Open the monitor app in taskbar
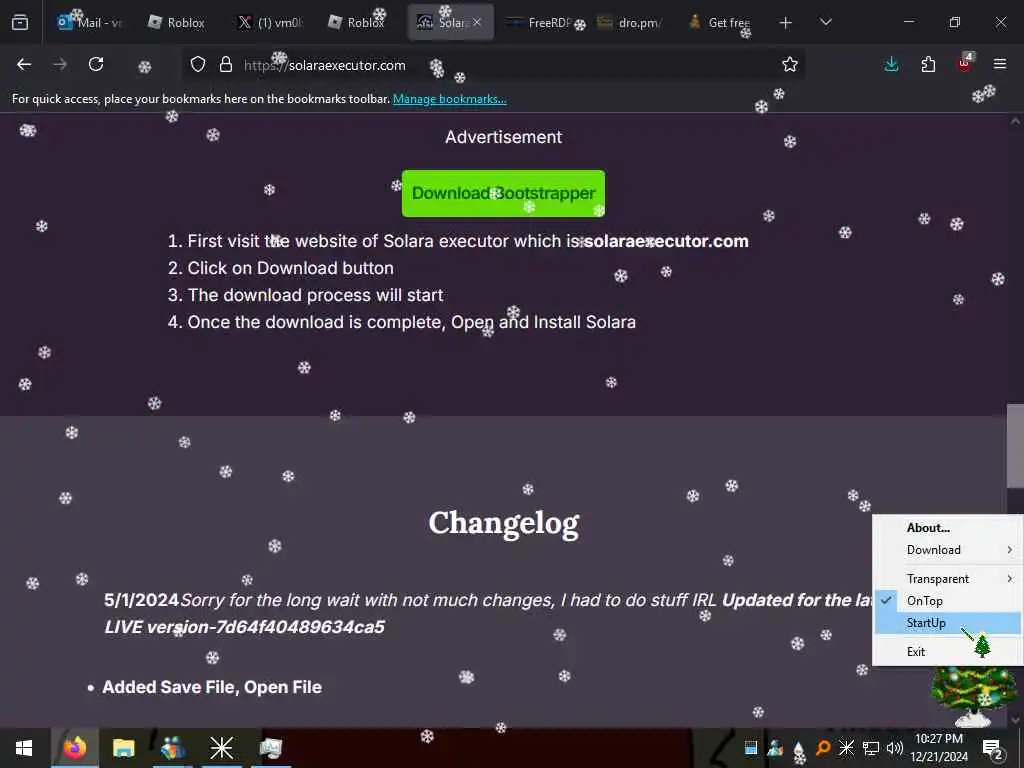This screenshot has height=768, width=1024. (x=270, y=748)
